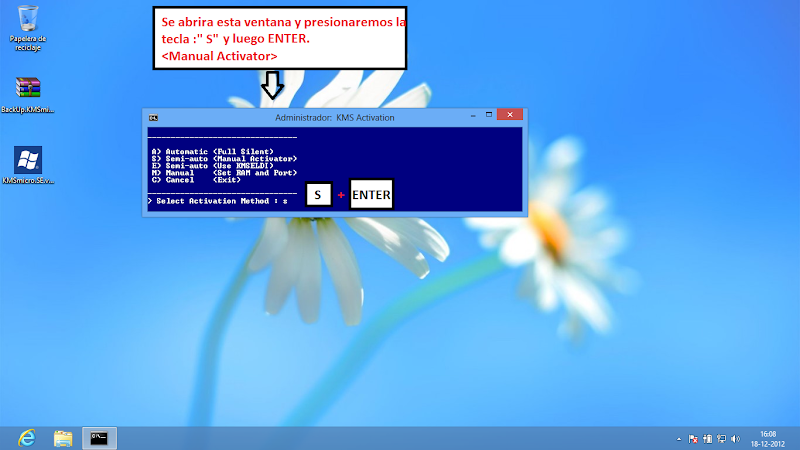Click the "C) Cancel <Exit>" line

coord(196,180)
